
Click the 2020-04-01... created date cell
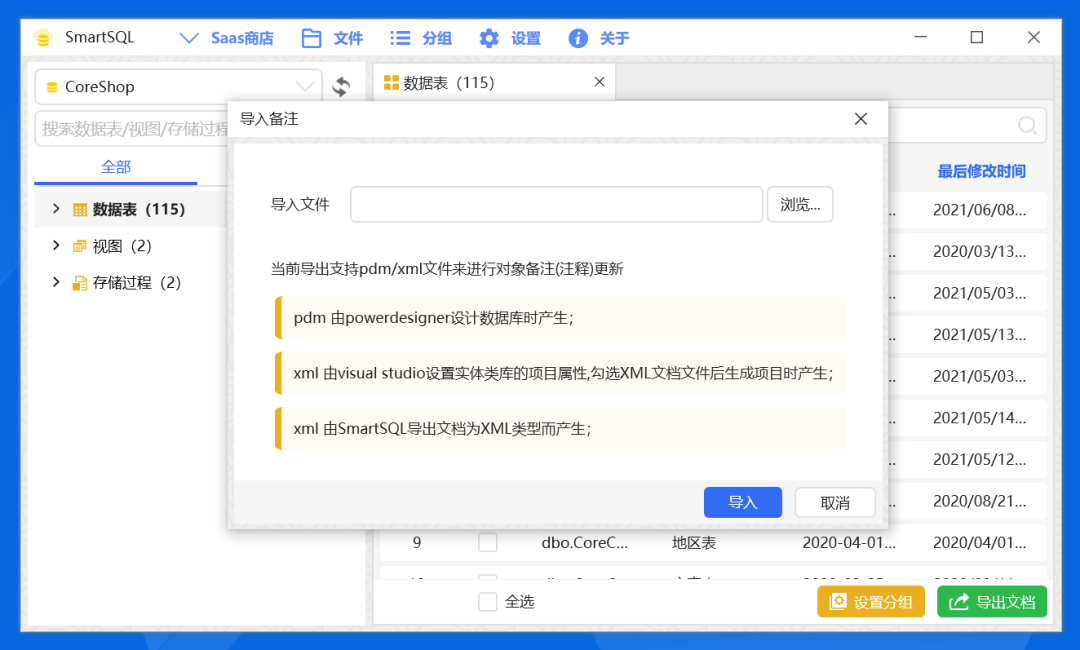[x=849, y=543]
